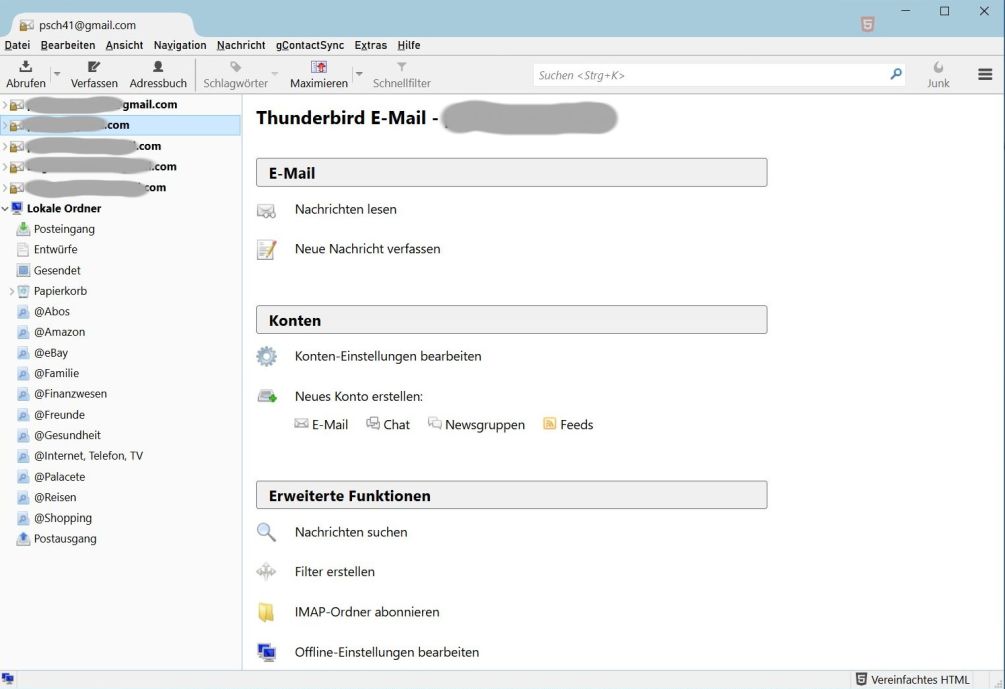Click the online status icon in status bar
The image size is (1005, 689).
pyautogui.click(x=8, y=679)
